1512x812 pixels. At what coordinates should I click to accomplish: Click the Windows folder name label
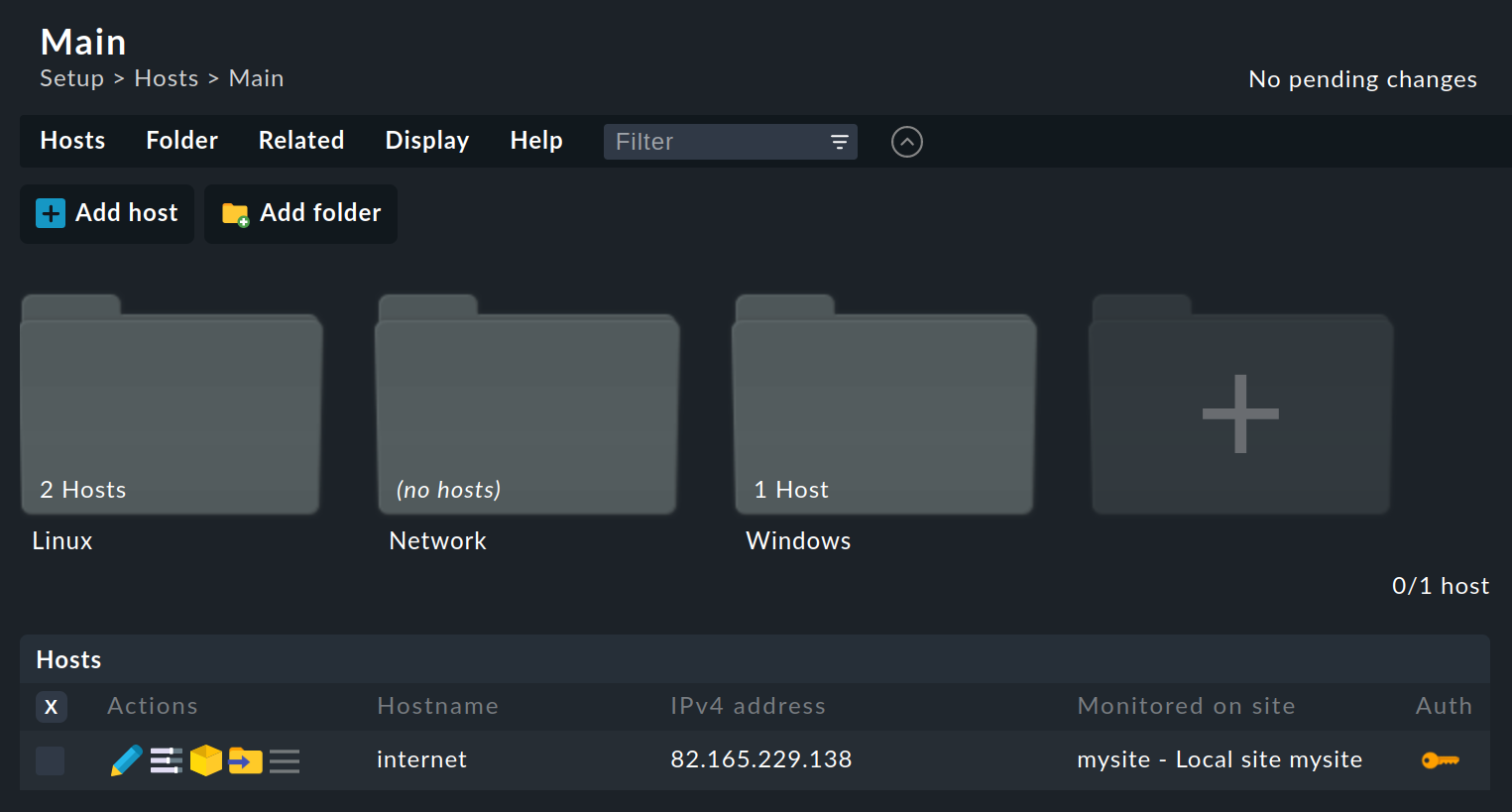coord(798,541)
